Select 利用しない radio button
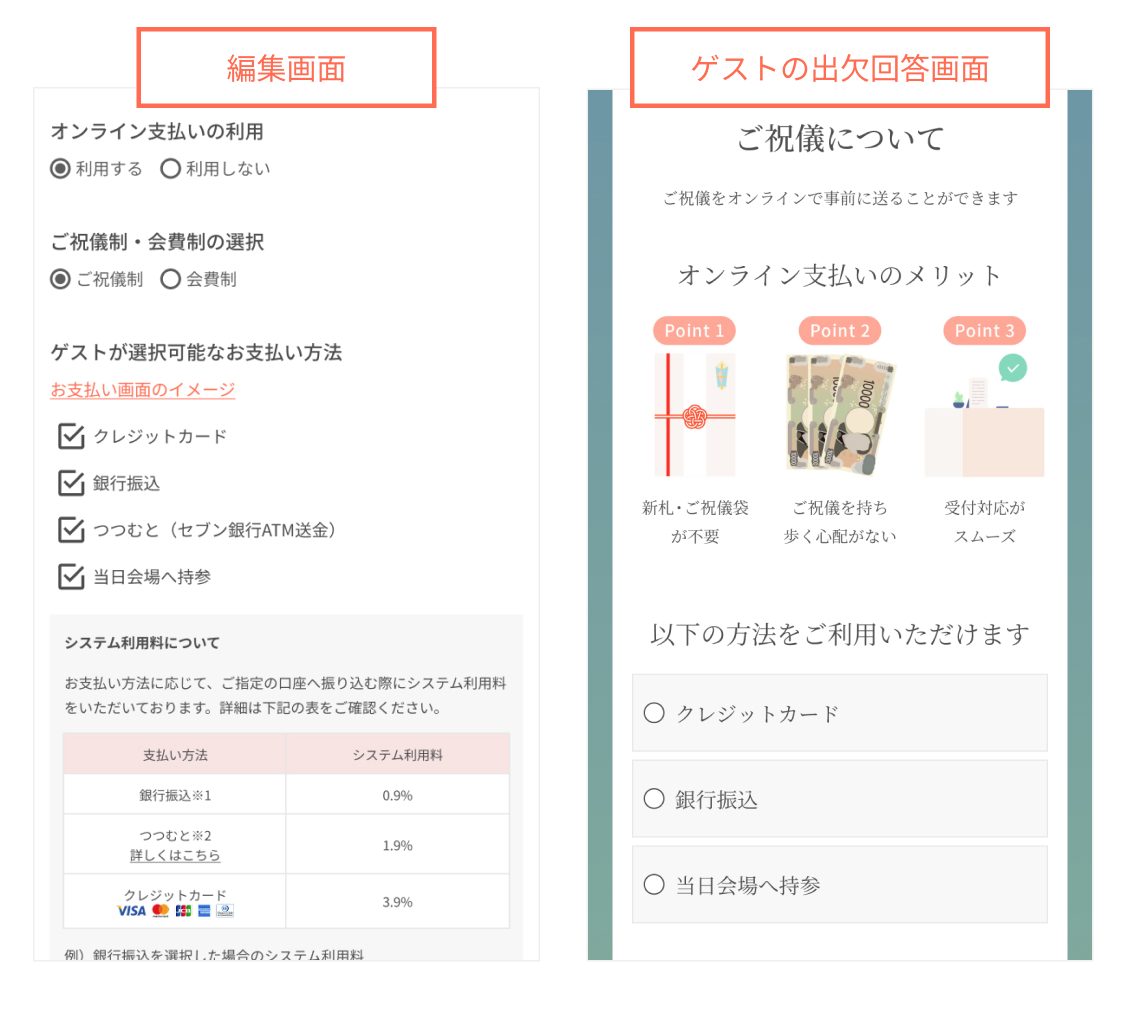The image size is (1125, 1013). [x=171, y=169]
